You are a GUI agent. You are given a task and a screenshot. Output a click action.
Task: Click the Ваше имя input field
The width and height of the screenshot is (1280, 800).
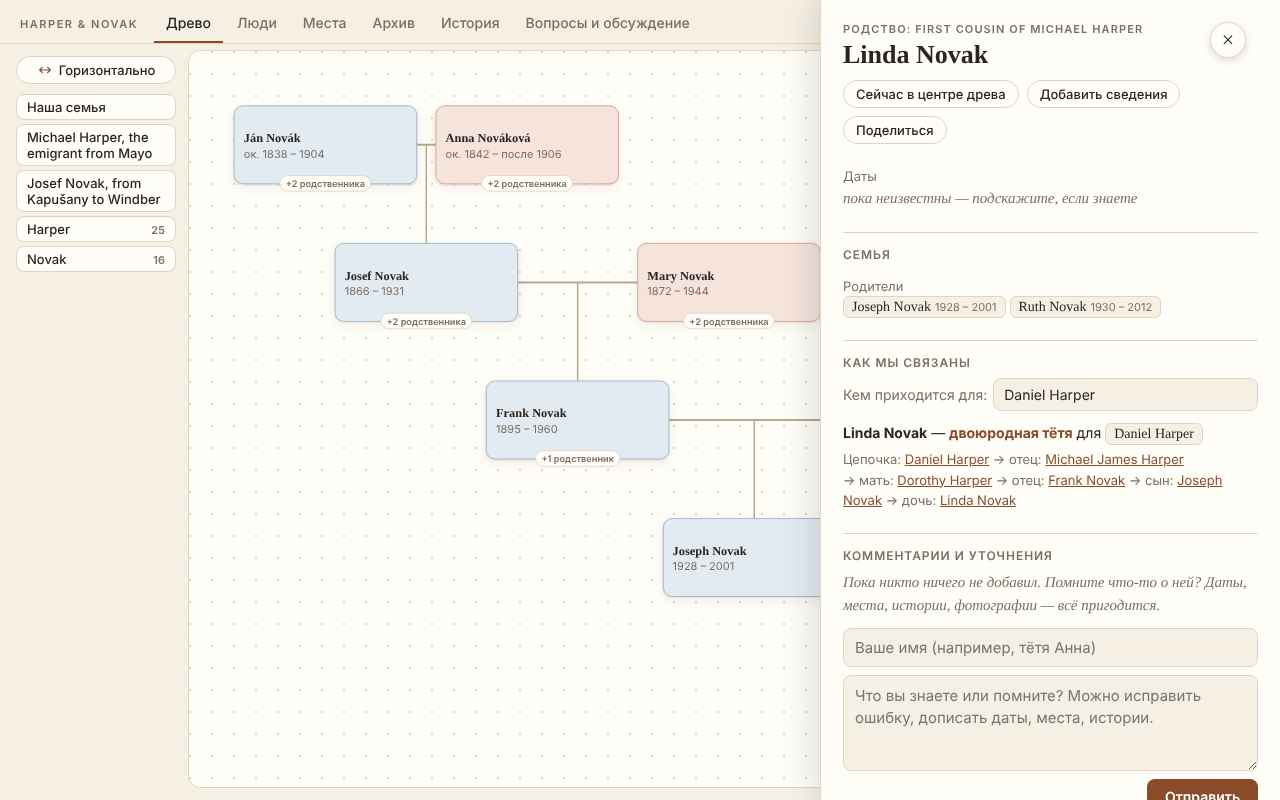coord(1050,647)
